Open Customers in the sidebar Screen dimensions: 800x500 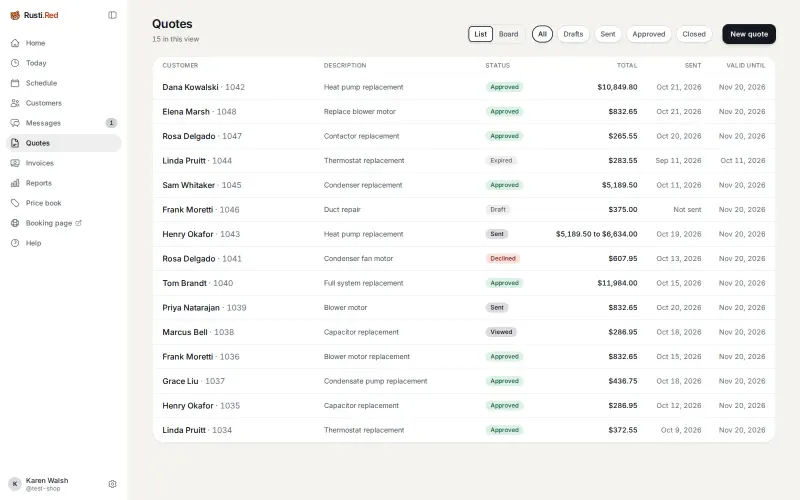pyautogui.click(x=64, y=103)
